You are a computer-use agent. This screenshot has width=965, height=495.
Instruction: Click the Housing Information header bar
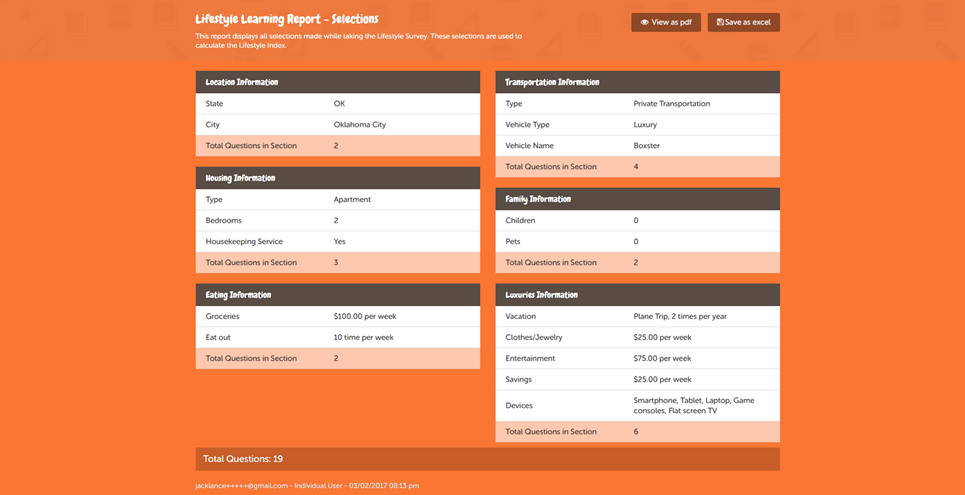click(337, 178)
